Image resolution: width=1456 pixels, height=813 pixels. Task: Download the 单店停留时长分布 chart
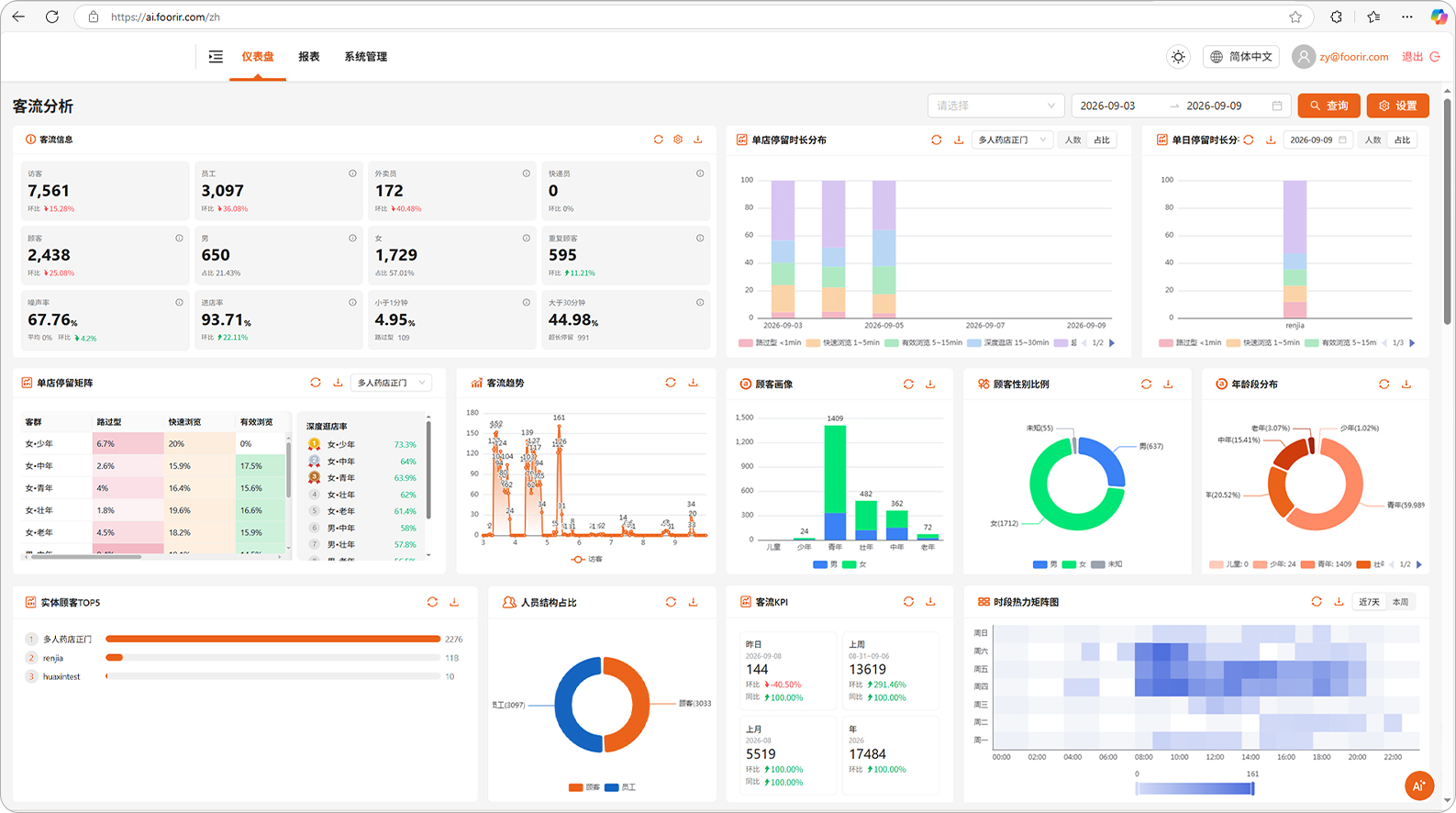click(x=959, y=139)
